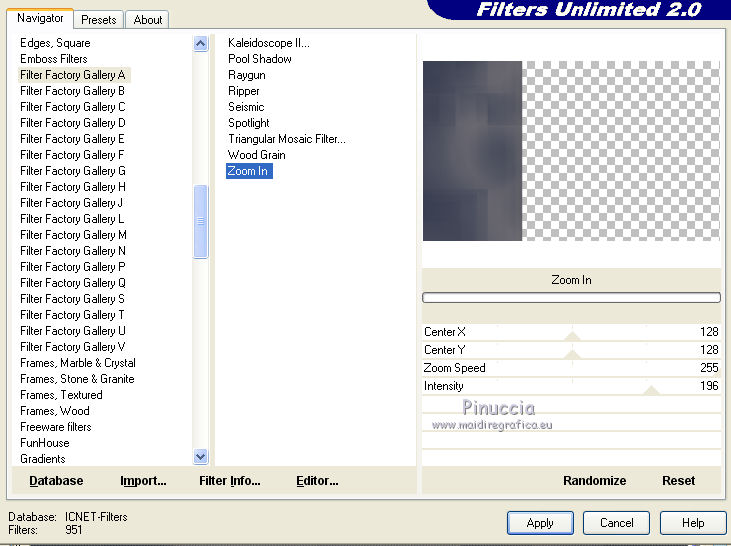Click the Apply button
This screenshot has height=546, width=731.
540,523
